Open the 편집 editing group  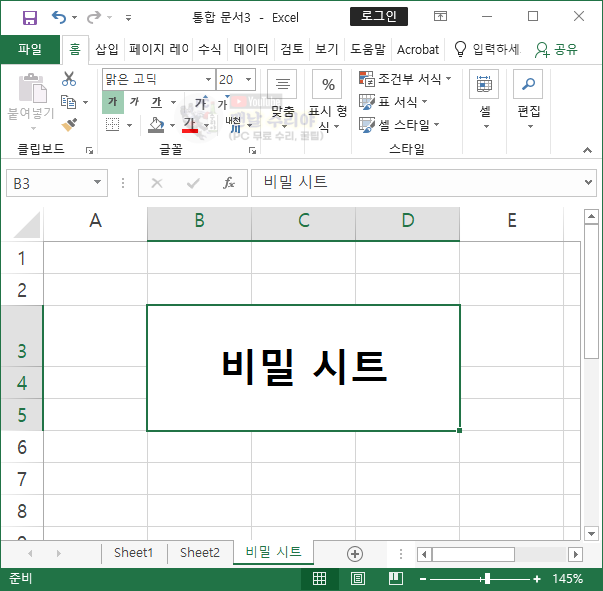[x=529, y=100]
